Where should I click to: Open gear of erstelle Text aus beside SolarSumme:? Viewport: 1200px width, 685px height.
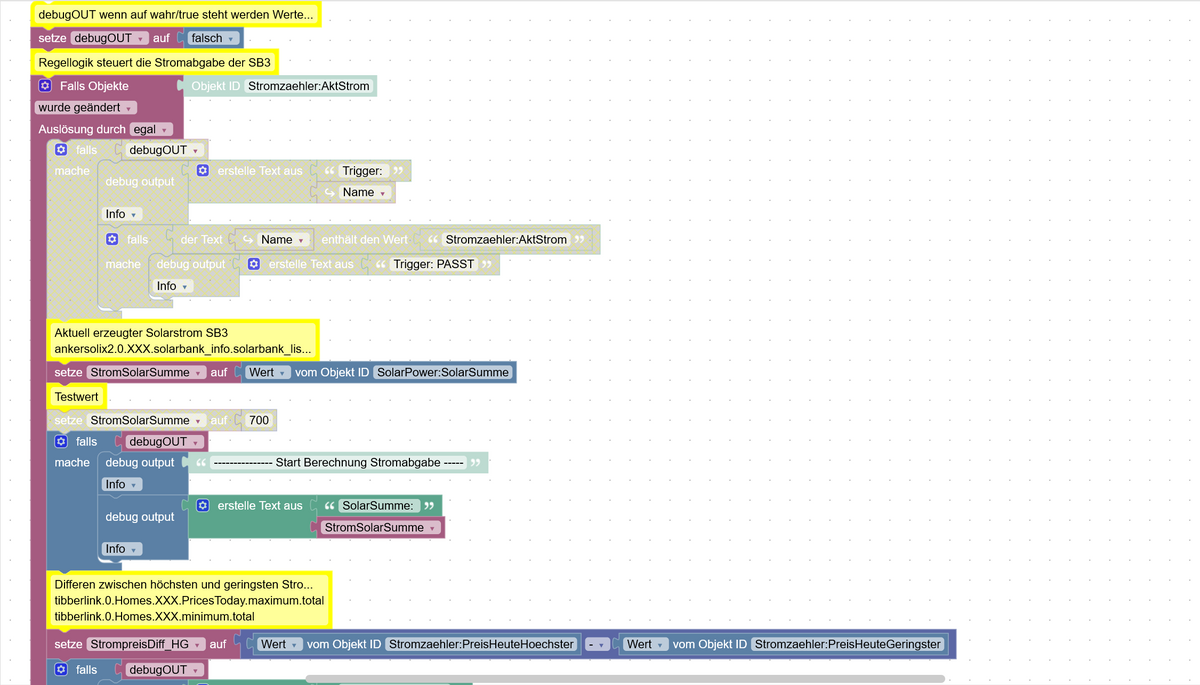(203, 506)
